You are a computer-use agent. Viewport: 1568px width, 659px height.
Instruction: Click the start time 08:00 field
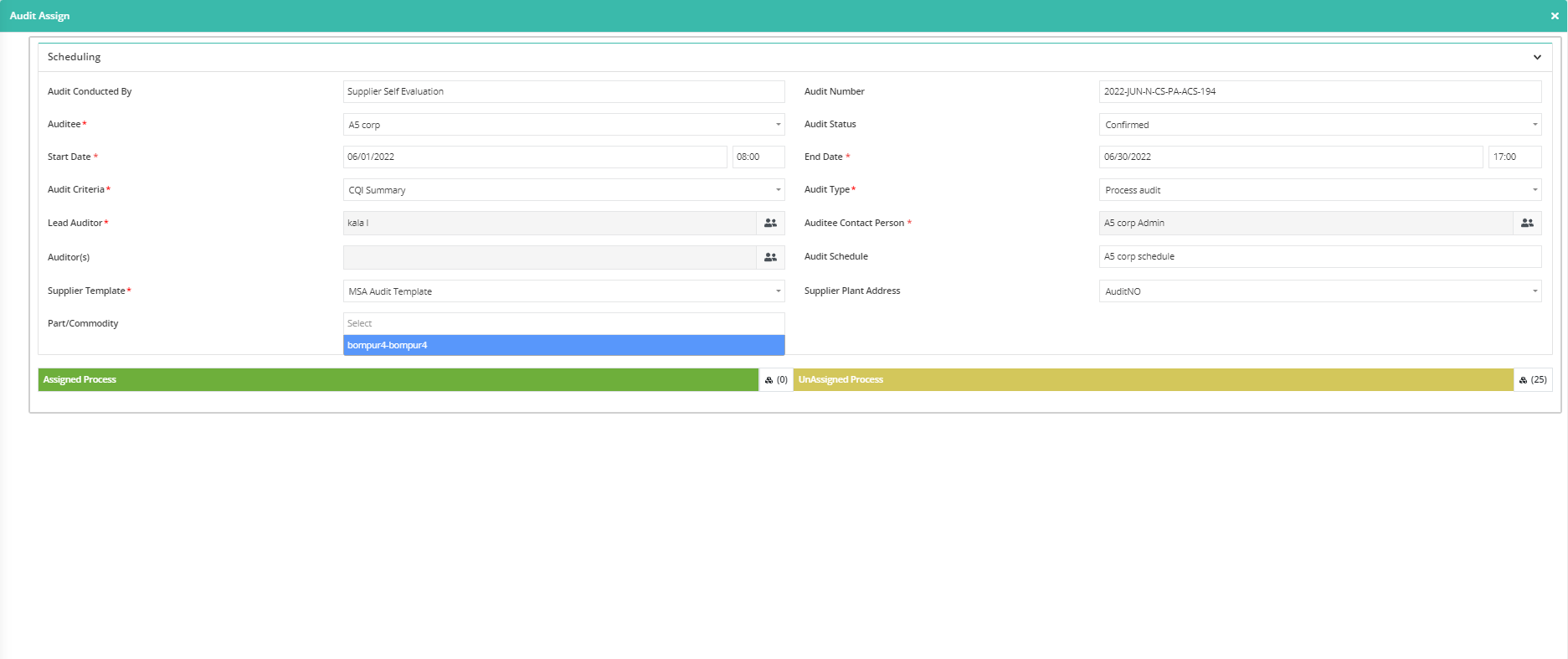point(758,157)
